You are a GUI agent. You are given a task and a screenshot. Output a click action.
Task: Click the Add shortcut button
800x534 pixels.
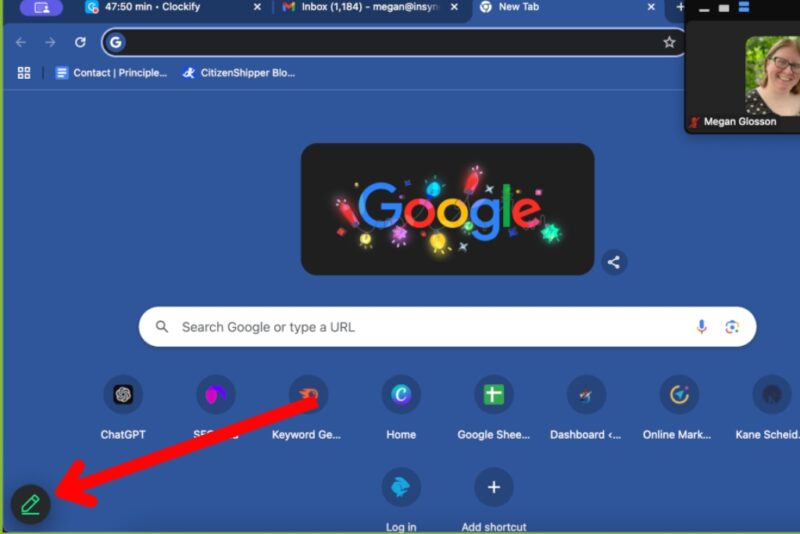(493, 500)
